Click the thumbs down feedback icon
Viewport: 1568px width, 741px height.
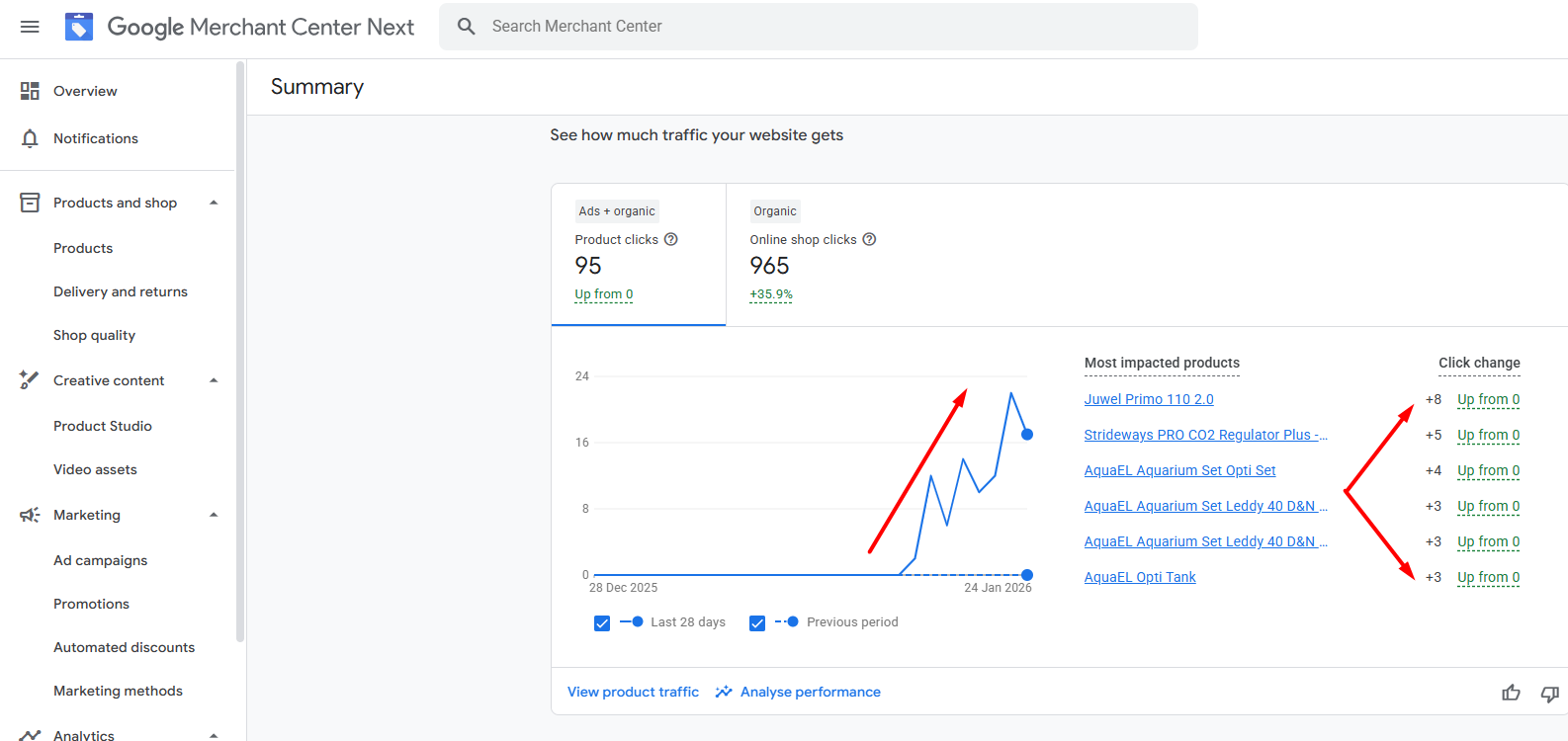pos(1549,693)
